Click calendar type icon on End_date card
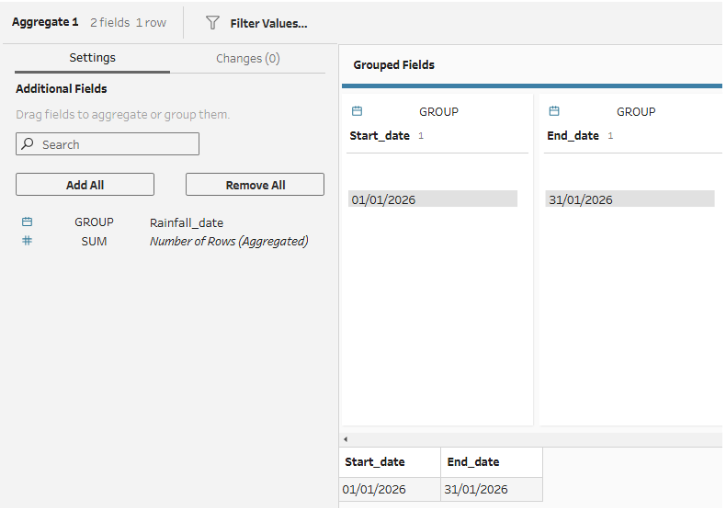 [x=555, y=112]
